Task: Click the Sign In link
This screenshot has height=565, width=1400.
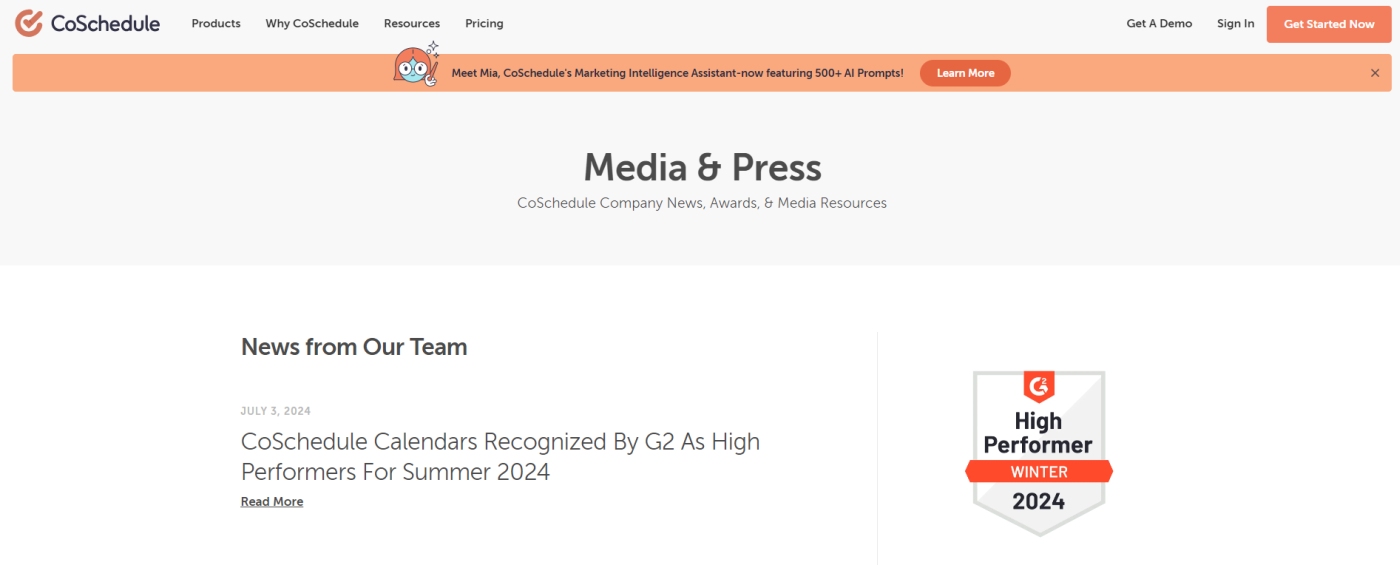Action: [x=1236, y=23]
